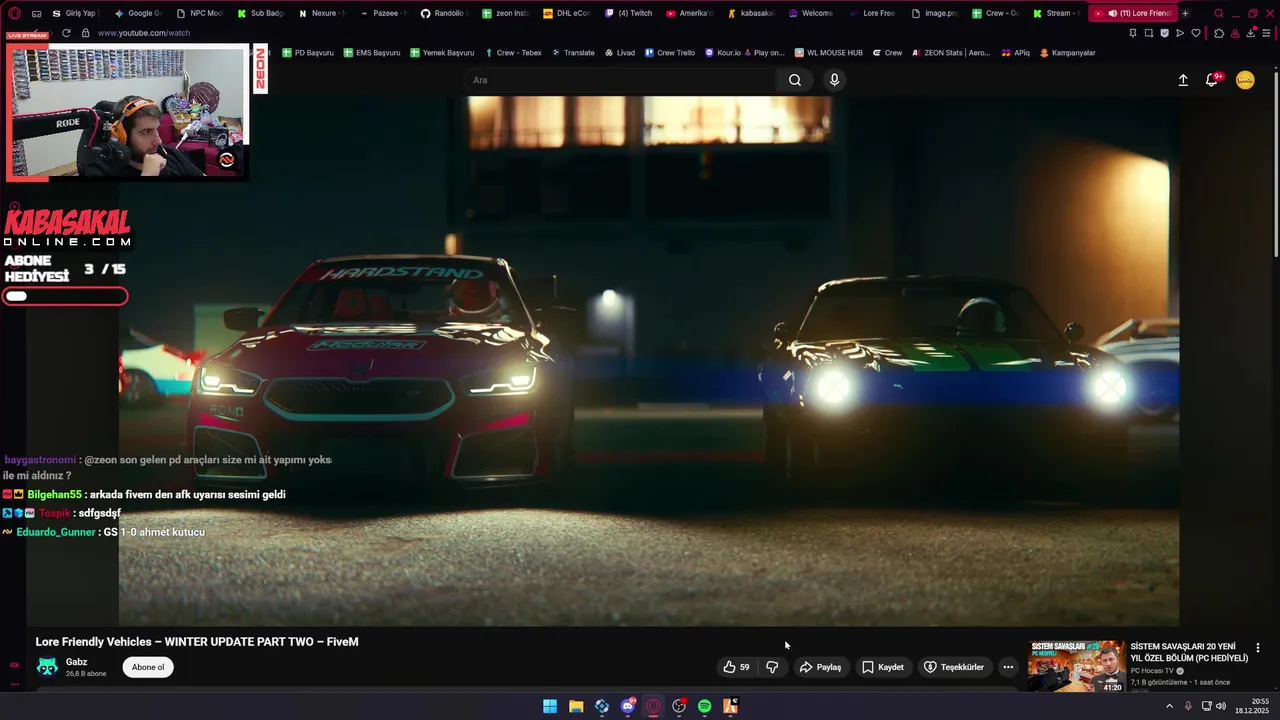Click the Abone ol subscribe button
Screen dimensions: 1280x720
(148, 667)
